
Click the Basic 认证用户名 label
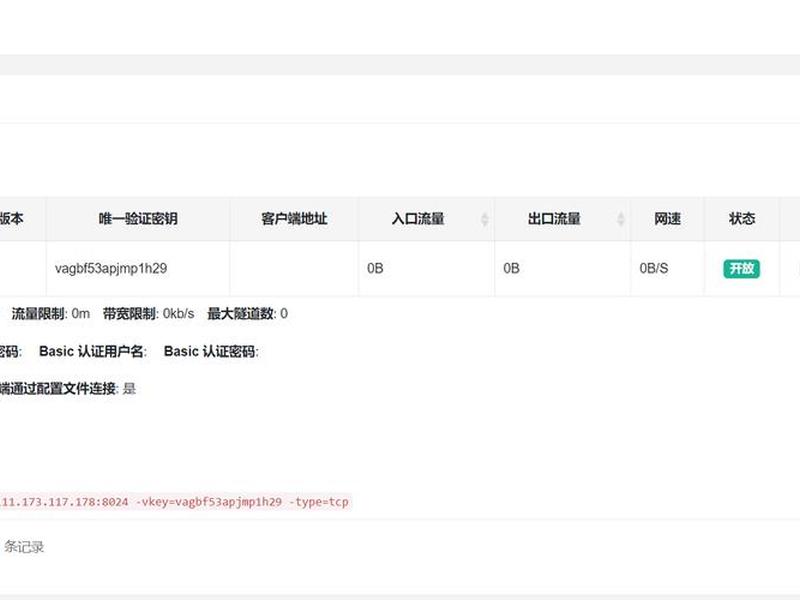(93, 352)
